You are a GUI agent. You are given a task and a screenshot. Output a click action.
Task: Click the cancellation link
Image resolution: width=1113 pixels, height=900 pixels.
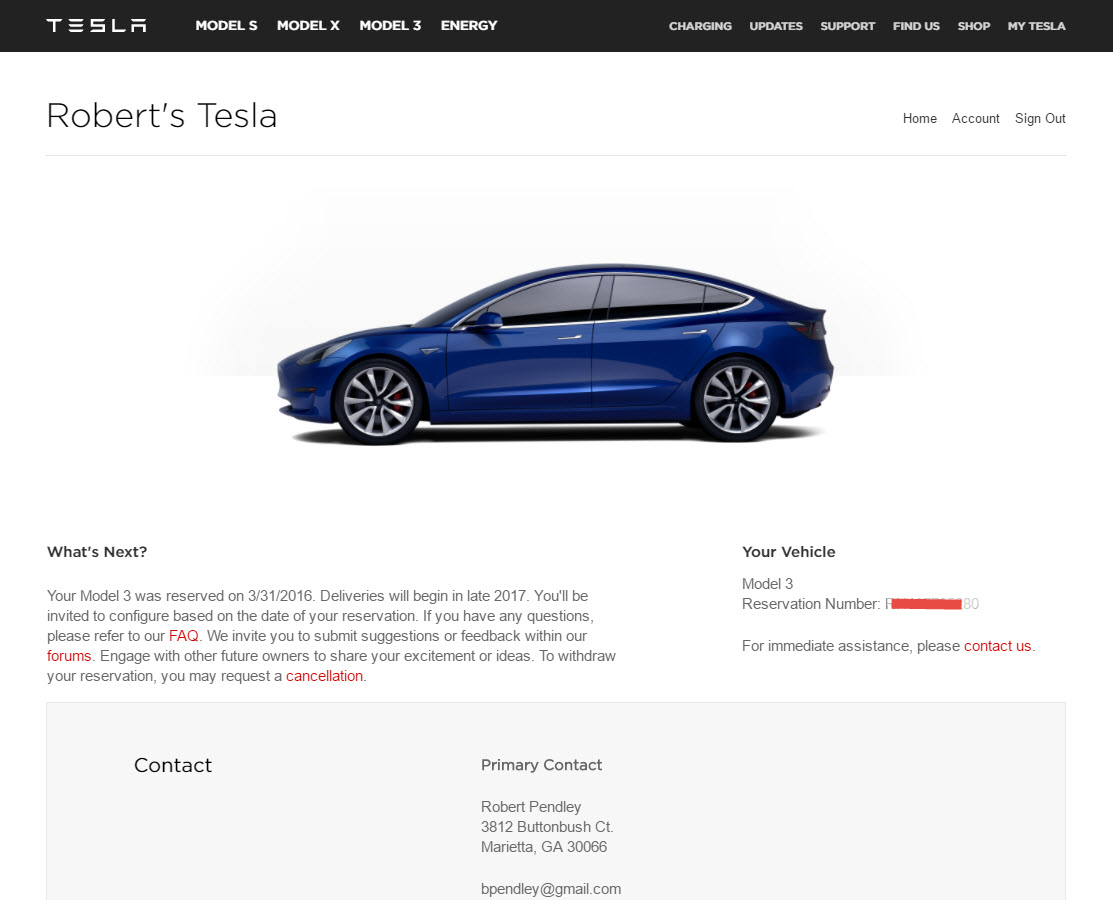tap(324, 676)
